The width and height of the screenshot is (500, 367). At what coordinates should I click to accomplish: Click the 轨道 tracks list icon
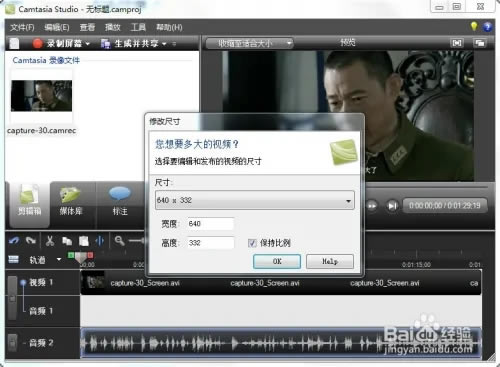tap(13, 259)
